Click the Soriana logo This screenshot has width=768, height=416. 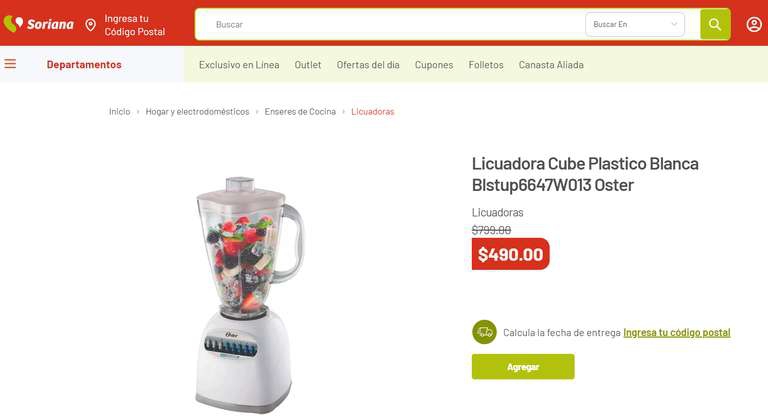tap(38, 24)
